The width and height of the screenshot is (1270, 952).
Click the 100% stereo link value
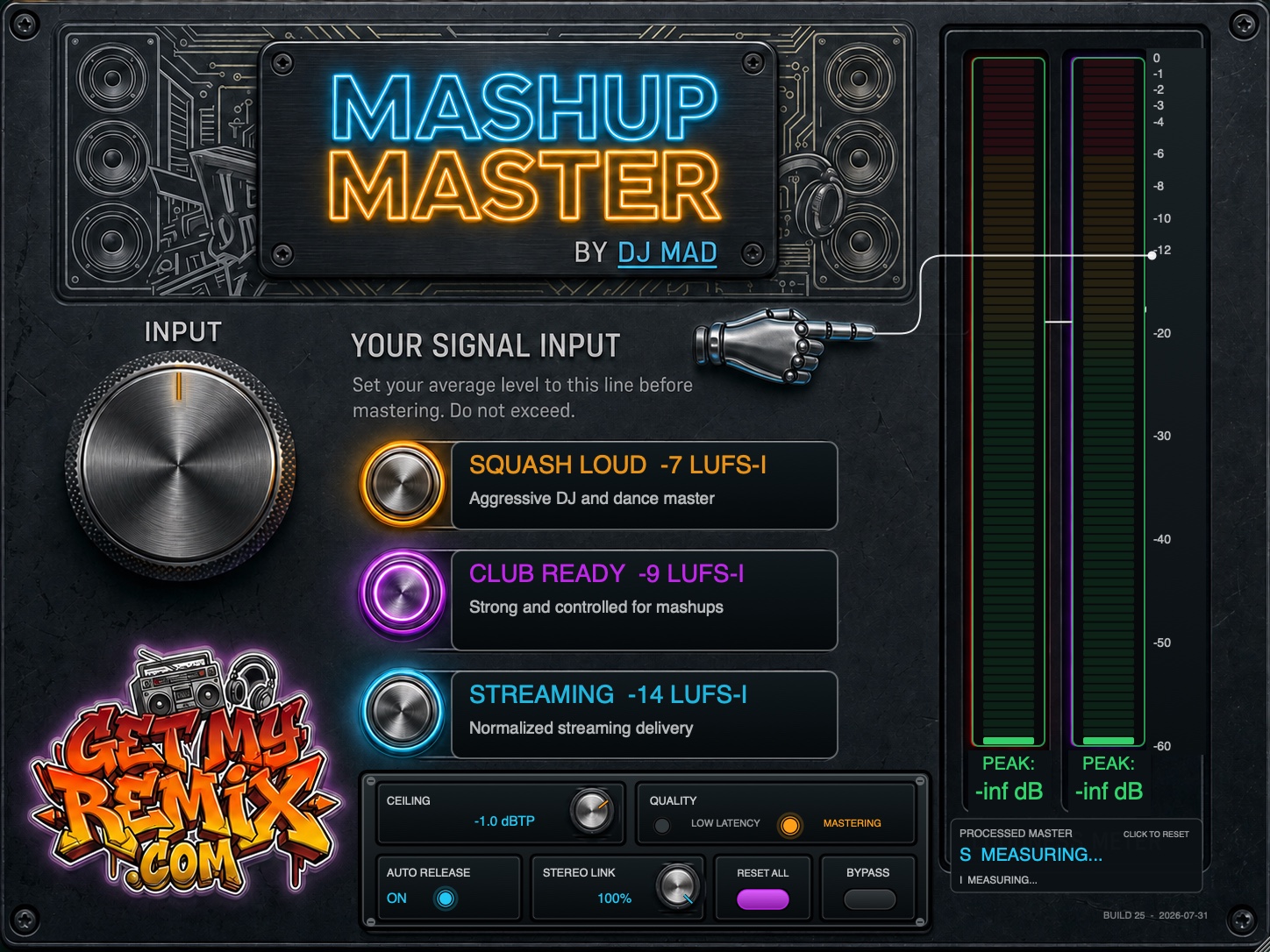[x=614, y=899]
